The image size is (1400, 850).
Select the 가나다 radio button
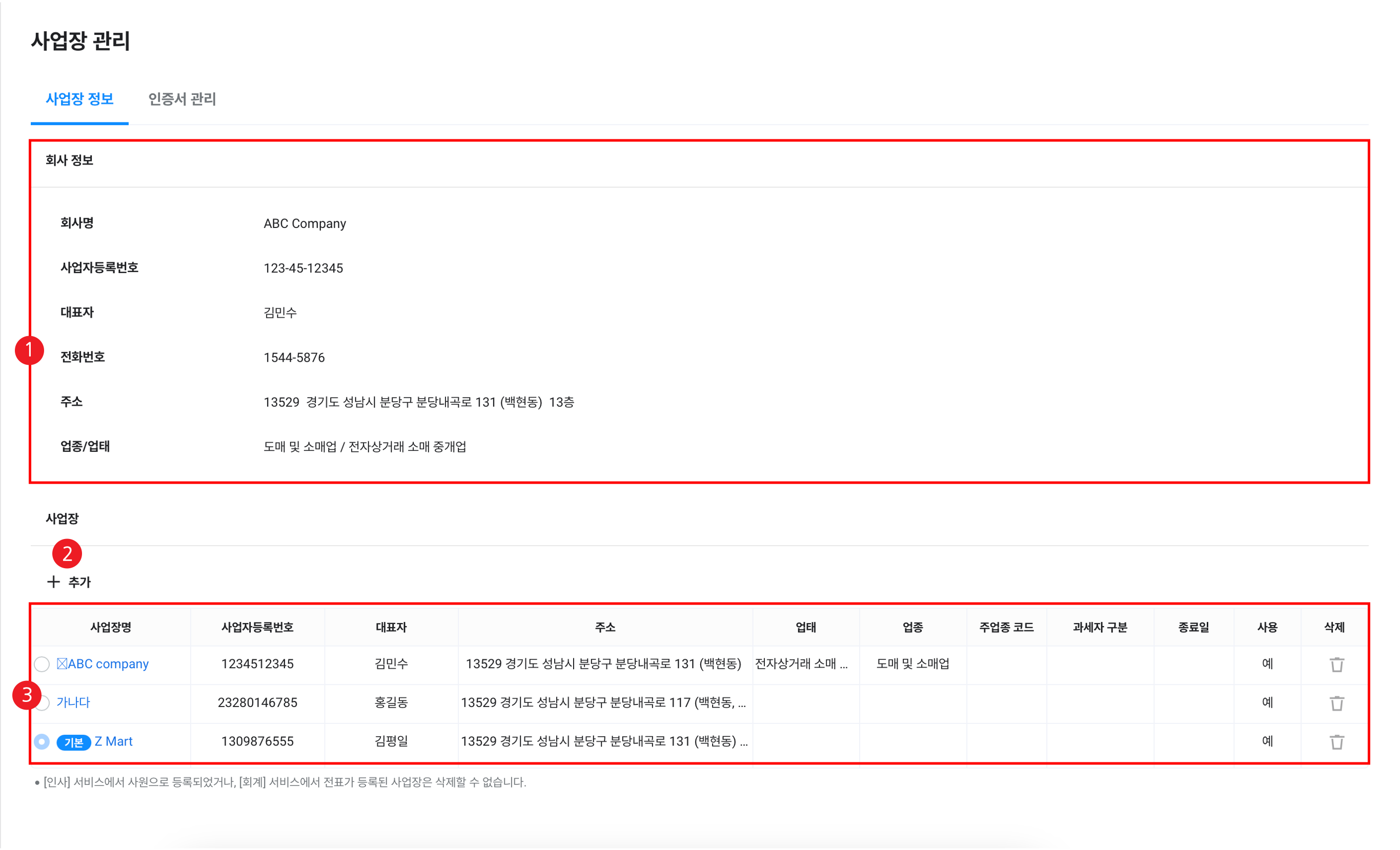(x=43, y=703)
